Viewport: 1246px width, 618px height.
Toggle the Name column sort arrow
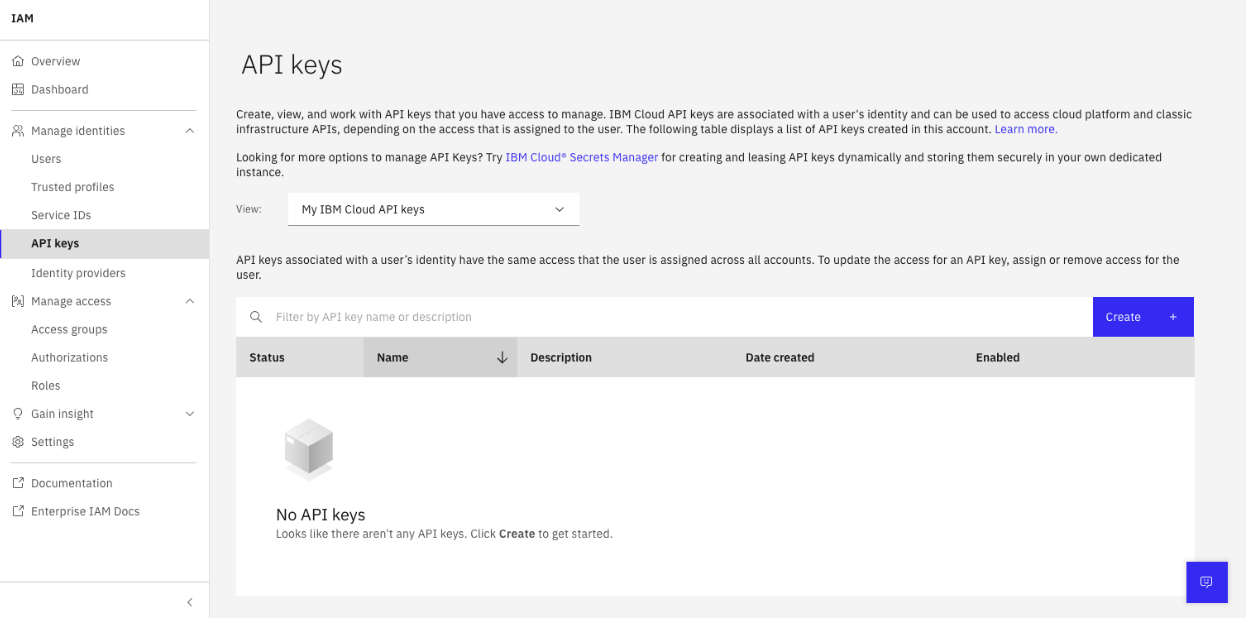tap(501, 357)
